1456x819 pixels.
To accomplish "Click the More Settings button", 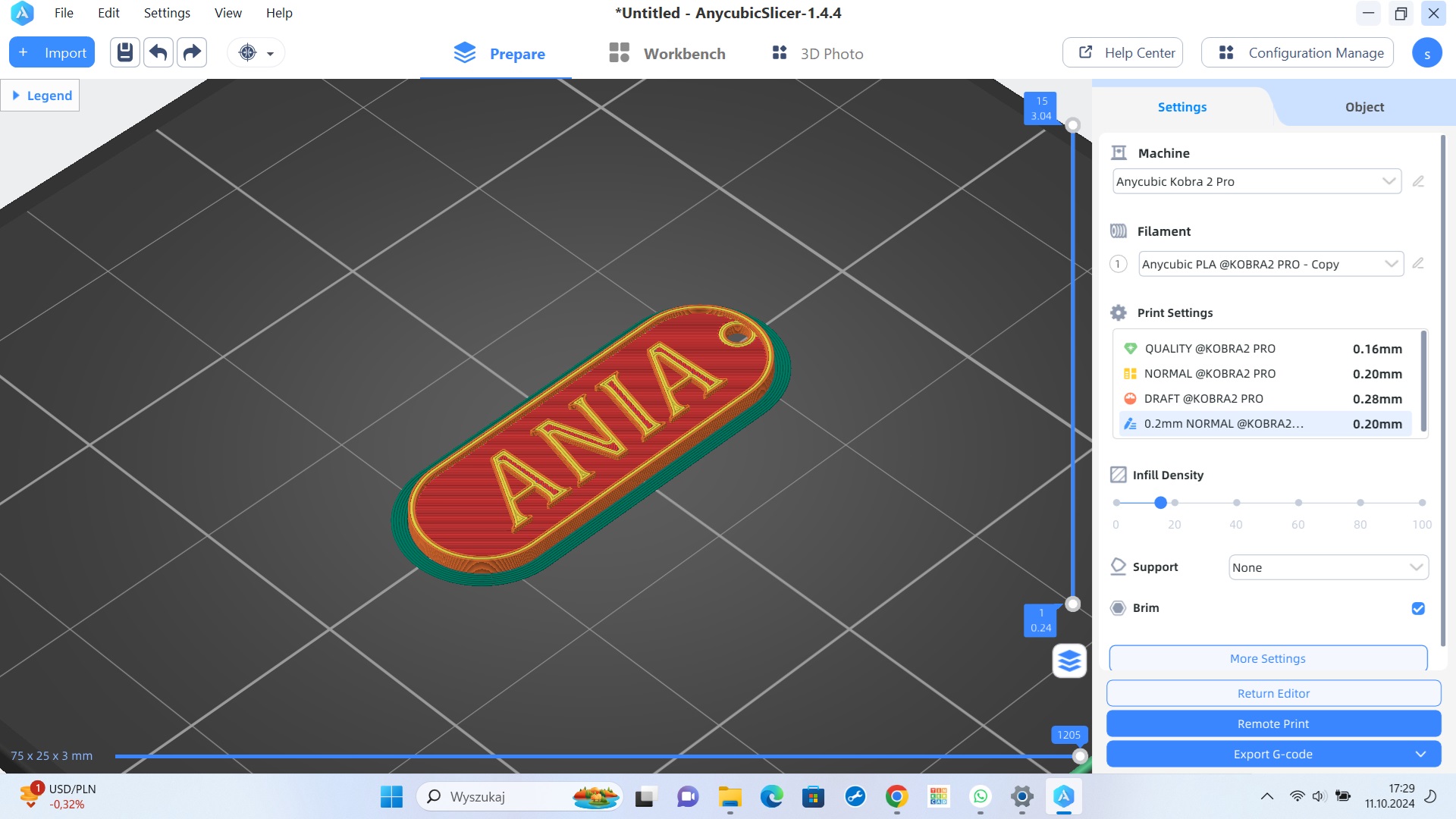I will coord(1267,658).
